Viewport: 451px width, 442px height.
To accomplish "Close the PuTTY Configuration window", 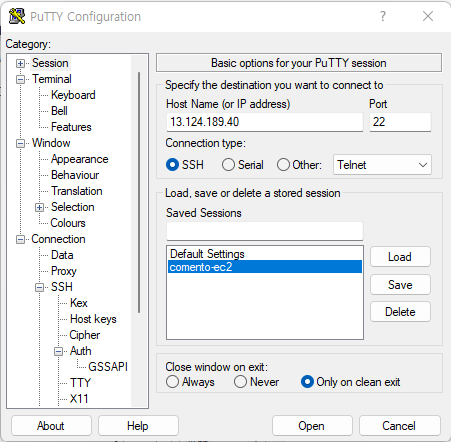I will coord(428,16).
